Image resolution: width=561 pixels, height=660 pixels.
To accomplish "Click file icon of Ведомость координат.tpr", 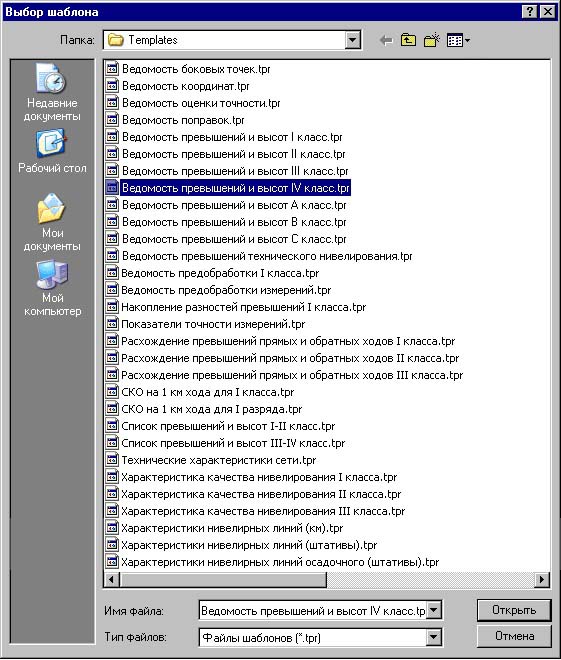I will (x=112, y=85).
